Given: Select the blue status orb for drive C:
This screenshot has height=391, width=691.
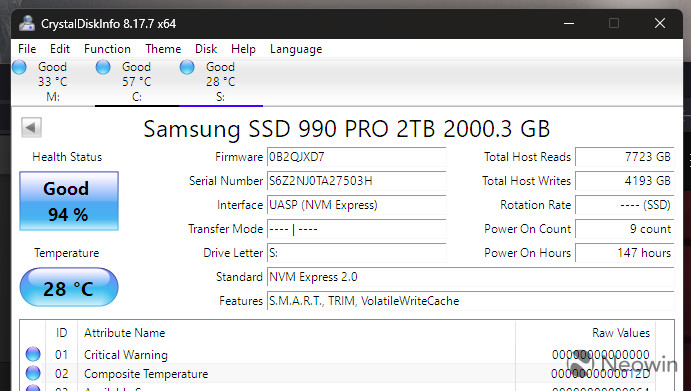Looking at the screenshot, I should (103, 67).
